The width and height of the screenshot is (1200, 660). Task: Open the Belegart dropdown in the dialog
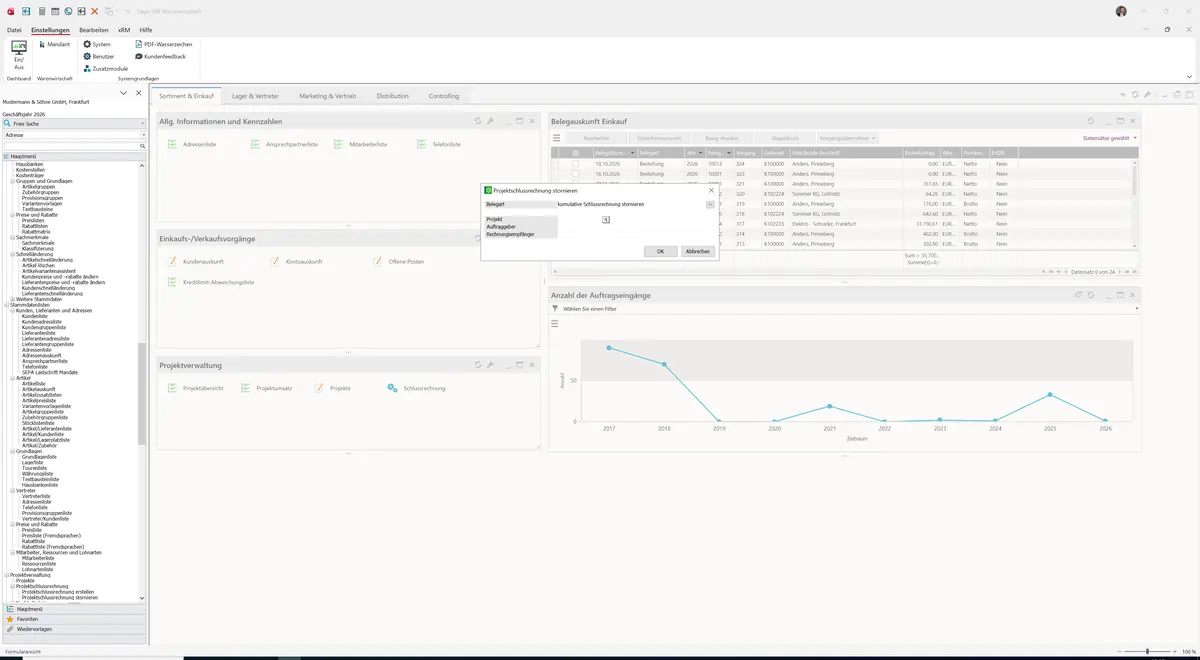[710, 204]
